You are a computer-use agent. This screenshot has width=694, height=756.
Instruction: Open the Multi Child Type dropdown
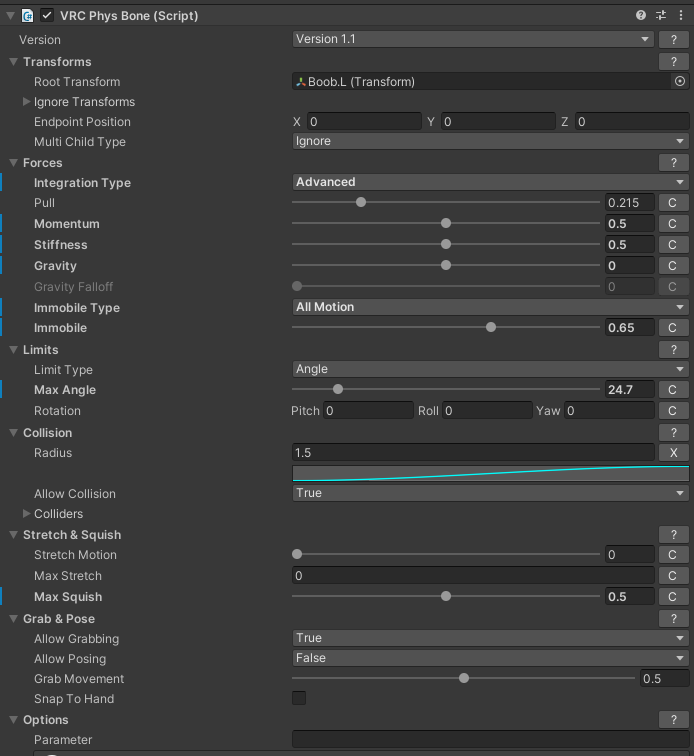[x=490, y=141]
